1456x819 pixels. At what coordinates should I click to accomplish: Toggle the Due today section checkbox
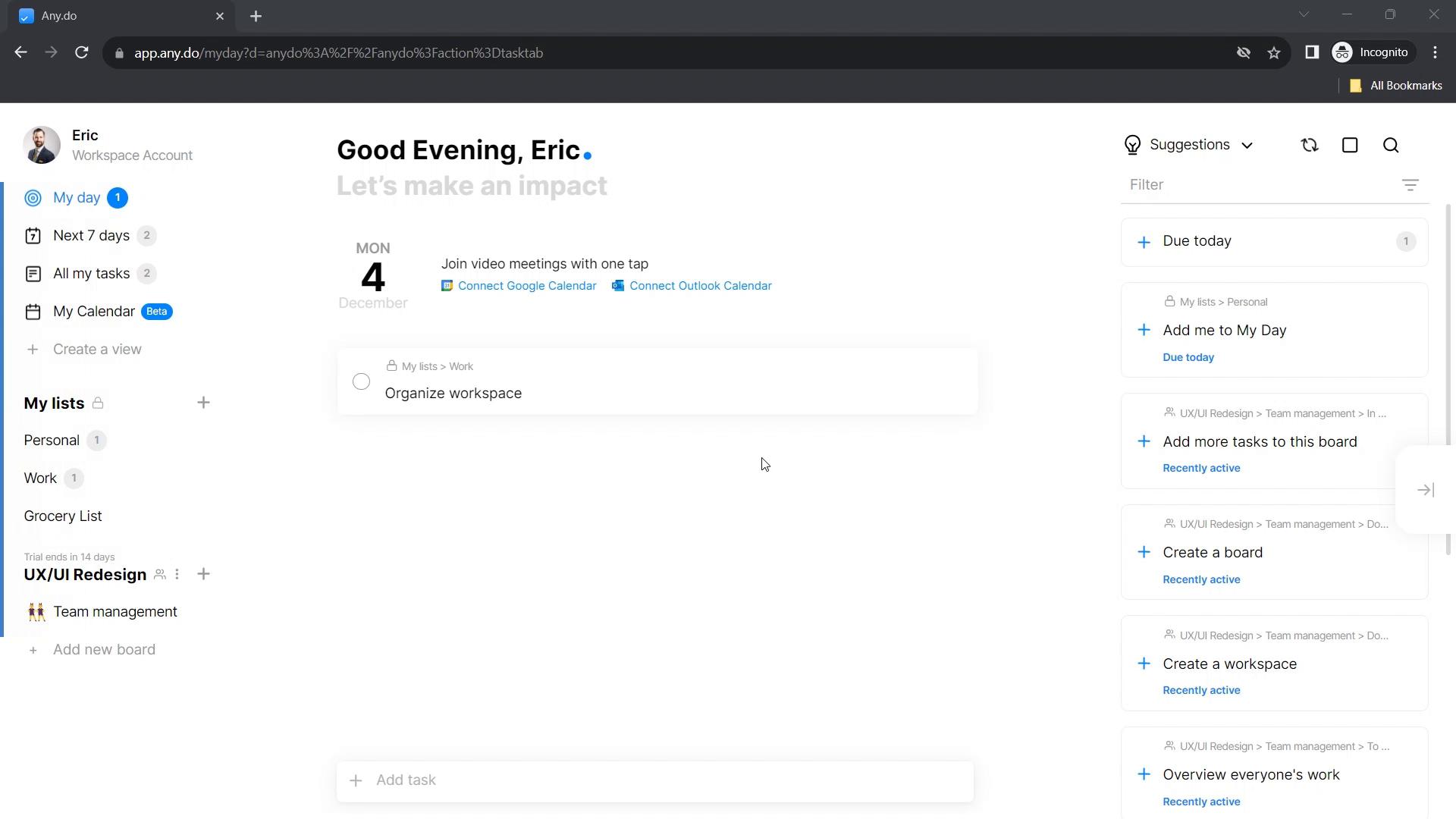click(x=1143, y=241)
